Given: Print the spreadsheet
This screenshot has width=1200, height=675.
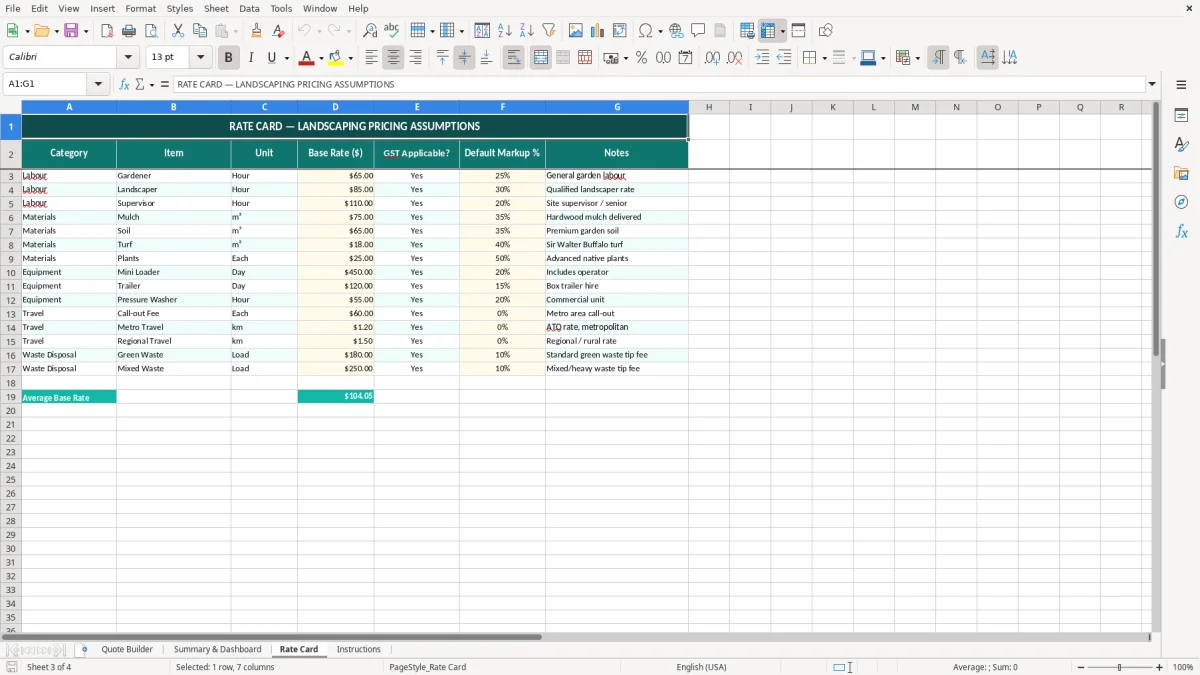Looking at the screenshot, I should [129, 31].
